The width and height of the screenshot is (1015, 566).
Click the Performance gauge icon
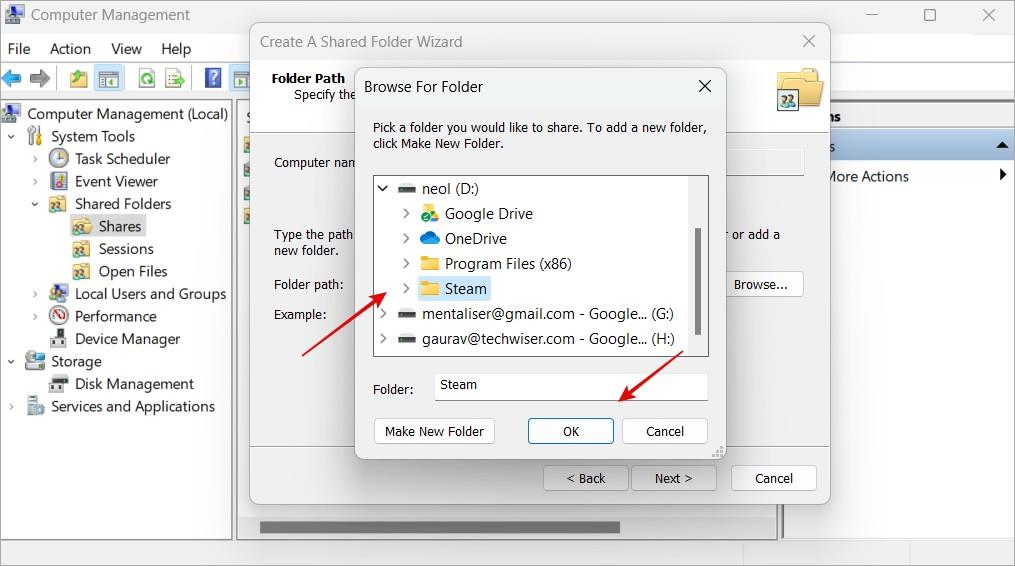58,316
